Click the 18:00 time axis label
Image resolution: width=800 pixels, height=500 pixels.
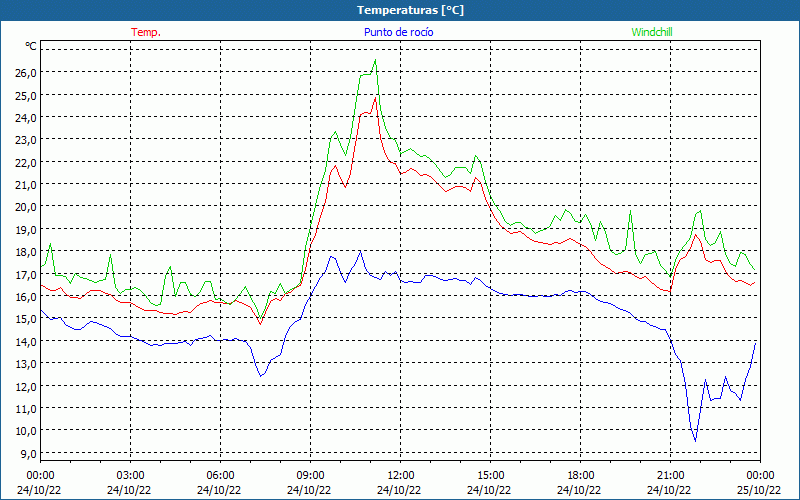(580, 475)
